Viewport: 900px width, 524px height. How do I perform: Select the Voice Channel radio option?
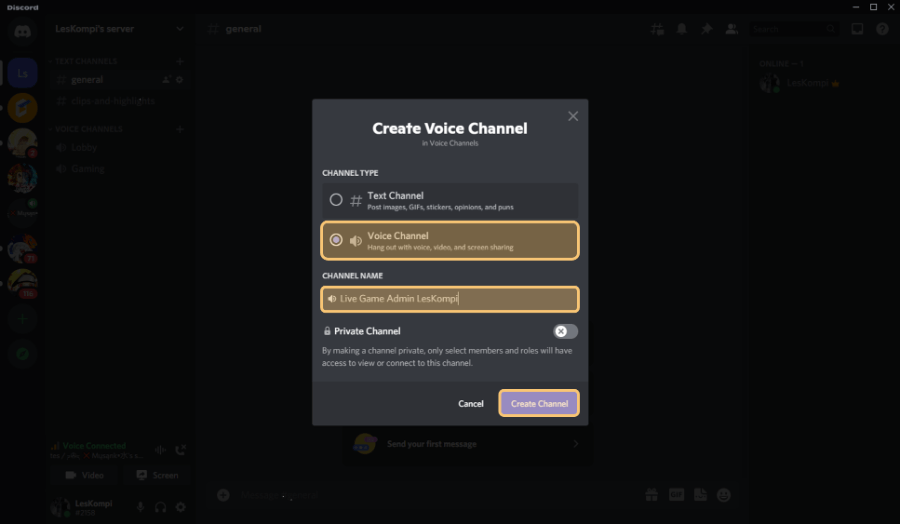(449, 240)
